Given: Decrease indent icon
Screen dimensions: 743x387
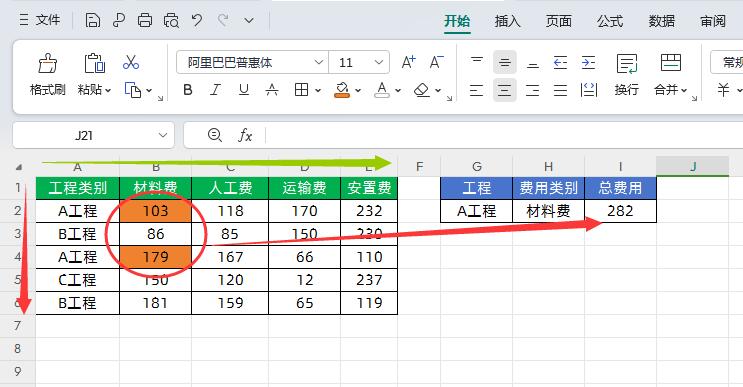Looking at the screenshot, I should tap(561, 63).
